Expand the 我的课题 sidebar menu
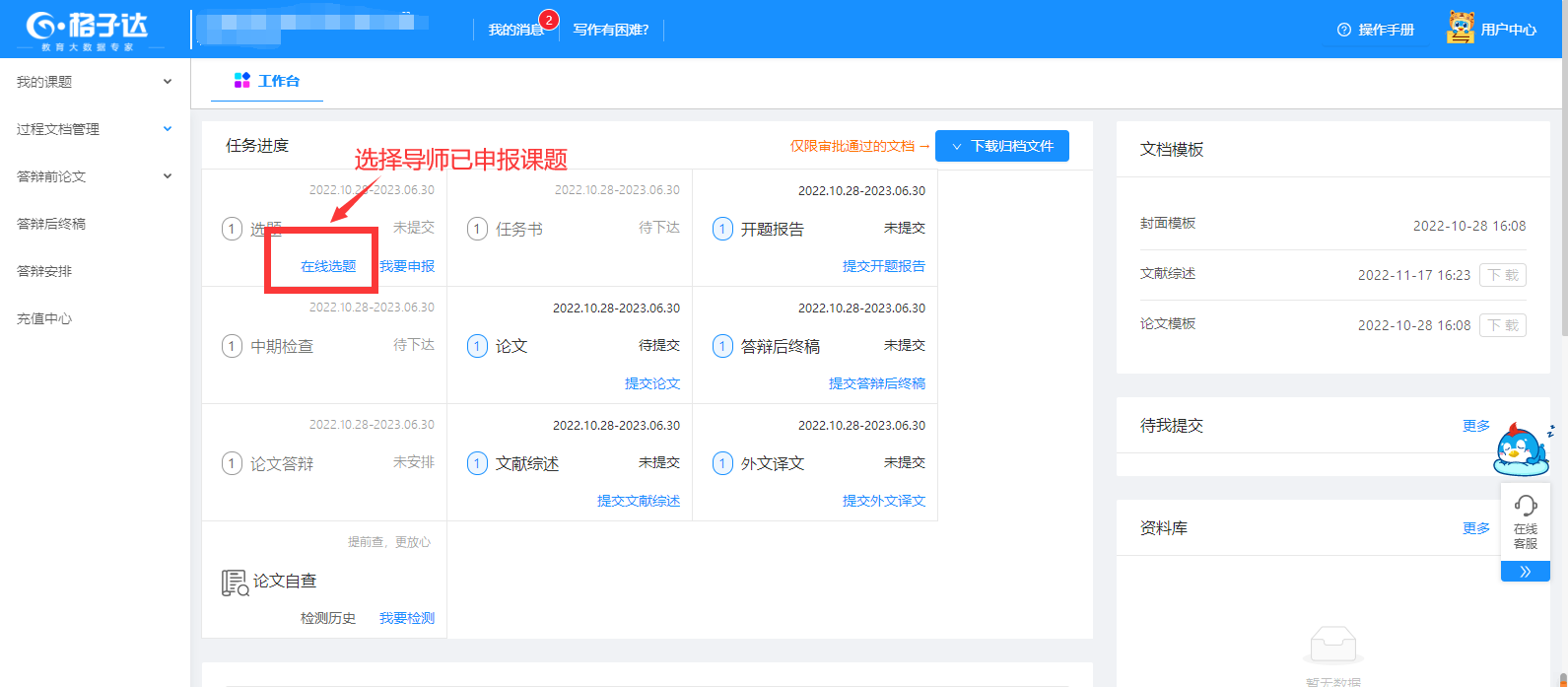1568x687 pixels. [x=94, y=82]
